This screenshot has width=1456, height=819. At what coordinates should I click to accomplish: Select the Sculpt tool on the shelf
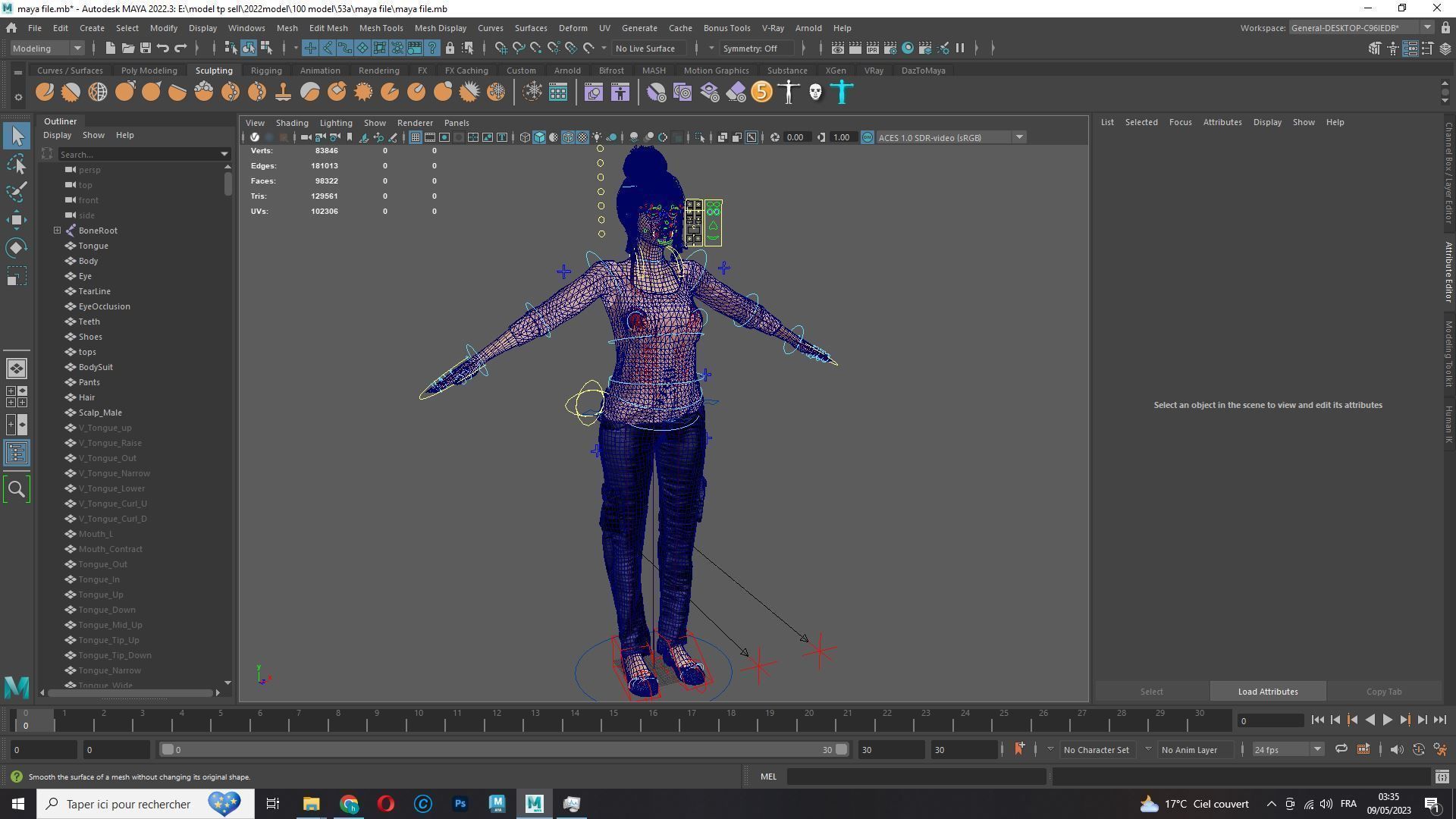45,93
